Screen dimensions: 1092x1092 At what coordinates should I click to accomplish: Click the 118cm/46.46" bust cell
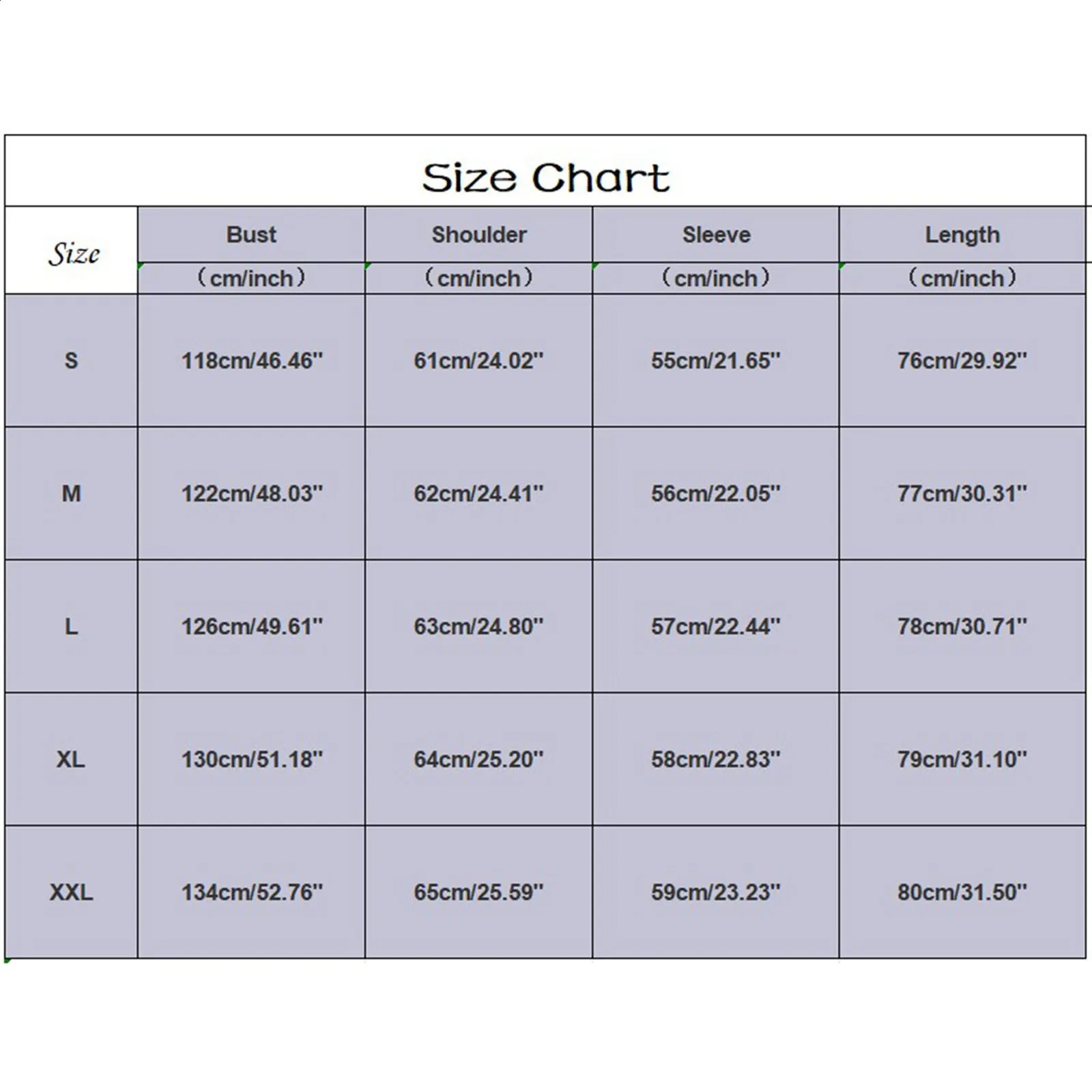tap(251, 360)
